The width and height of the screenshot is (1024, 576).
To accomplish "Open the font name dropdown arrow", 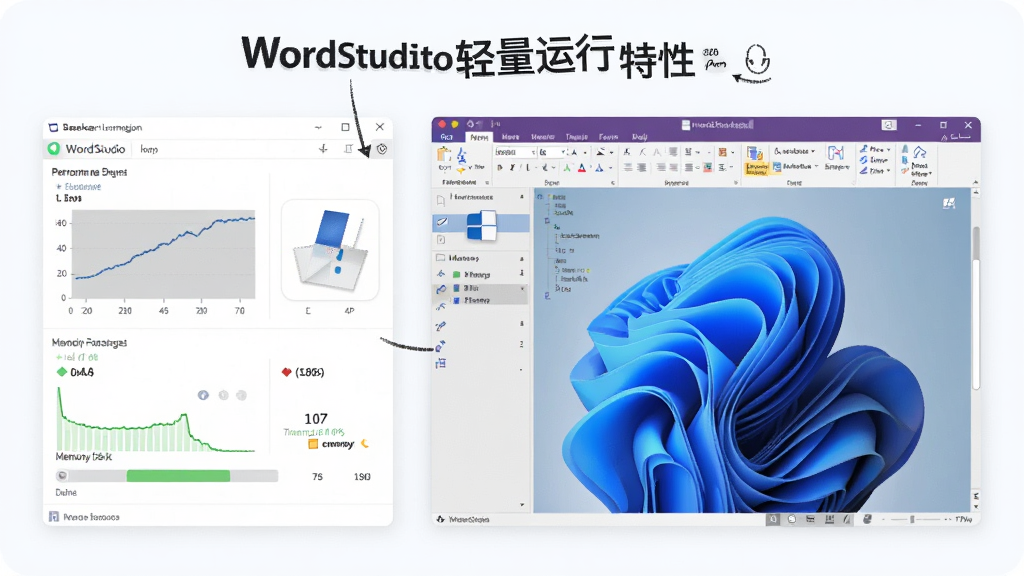I will click(x=534, y=152).
